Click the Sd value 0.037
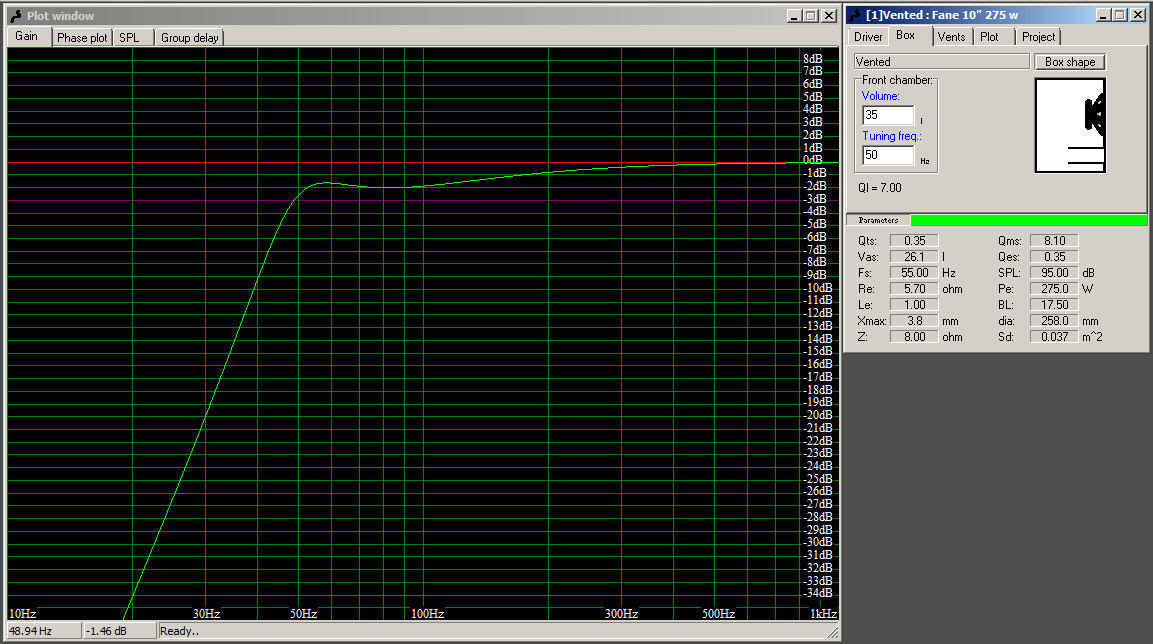This screenshot has height=644, width=1153. tap(1054, 337)
